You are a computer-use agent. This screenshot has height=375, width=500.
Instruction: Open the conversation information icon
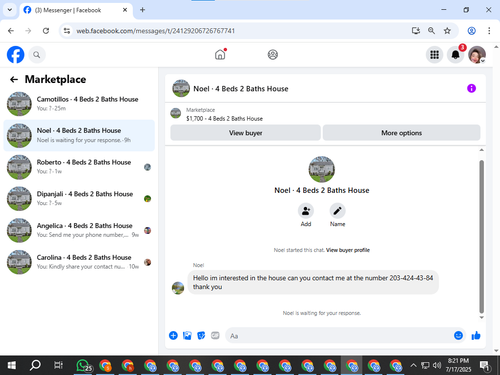471,88
